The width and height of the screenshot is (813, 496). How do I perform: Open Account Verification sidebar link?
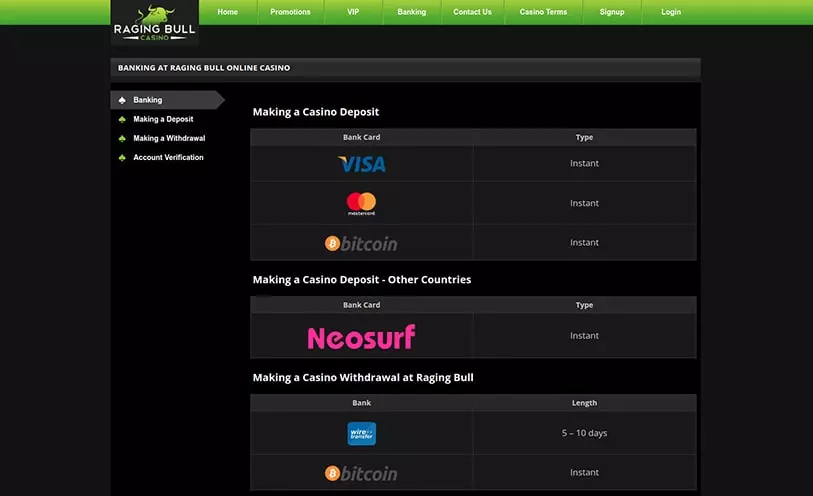pos(169,158)
